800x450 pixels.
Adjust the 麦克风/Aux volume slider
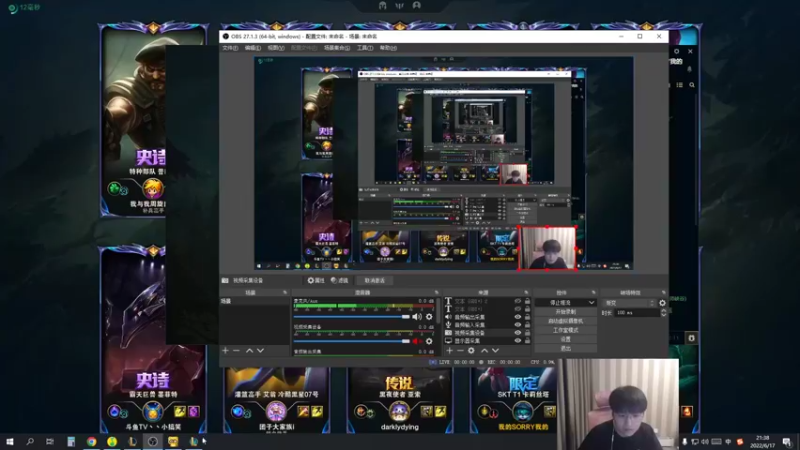coord(352,317)
